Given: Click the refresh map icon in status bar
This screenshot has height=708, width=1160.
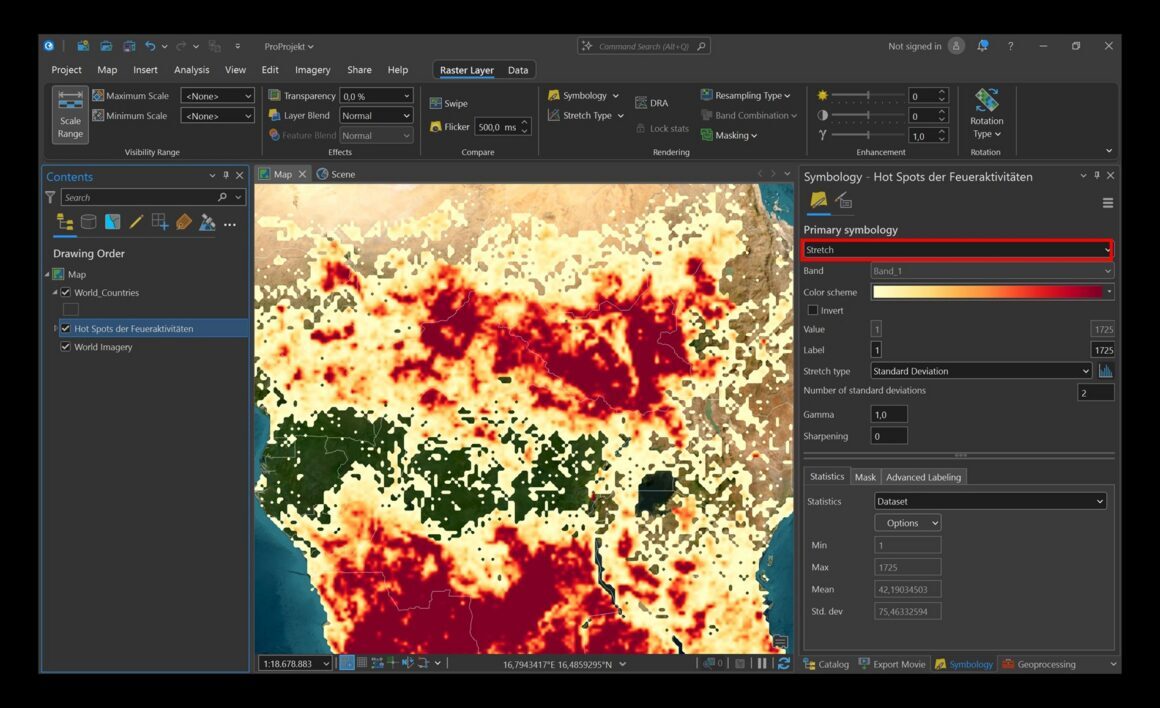Looking at the screenshot, I should (784, 664).
